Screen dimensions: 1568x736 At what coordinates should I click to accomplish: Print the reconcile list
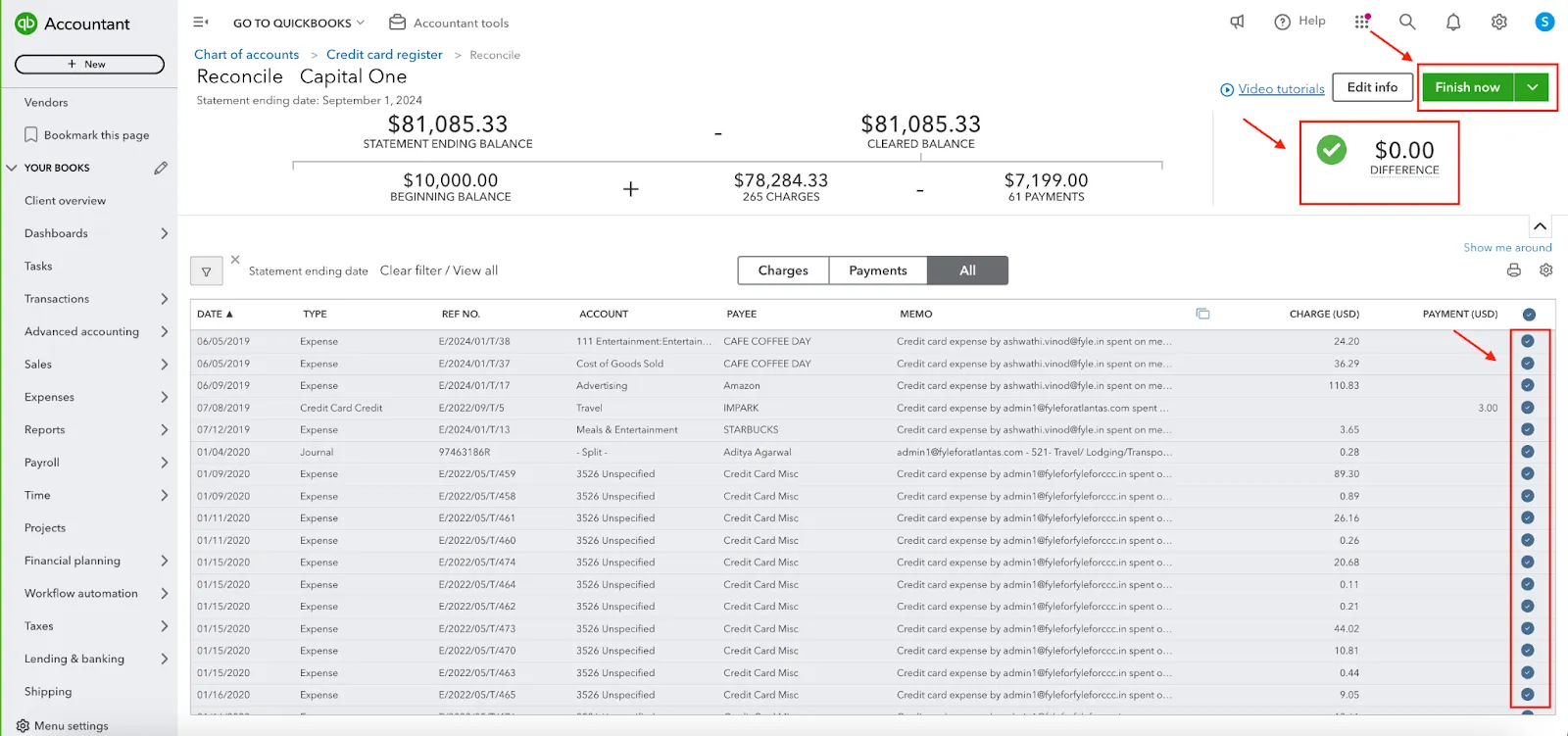1514,270
